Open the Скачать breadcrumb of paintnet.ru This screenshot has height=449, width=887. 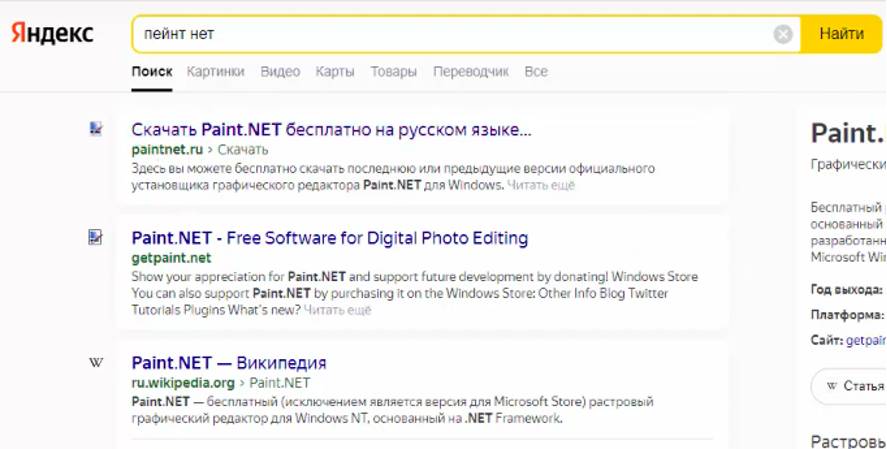243,150
